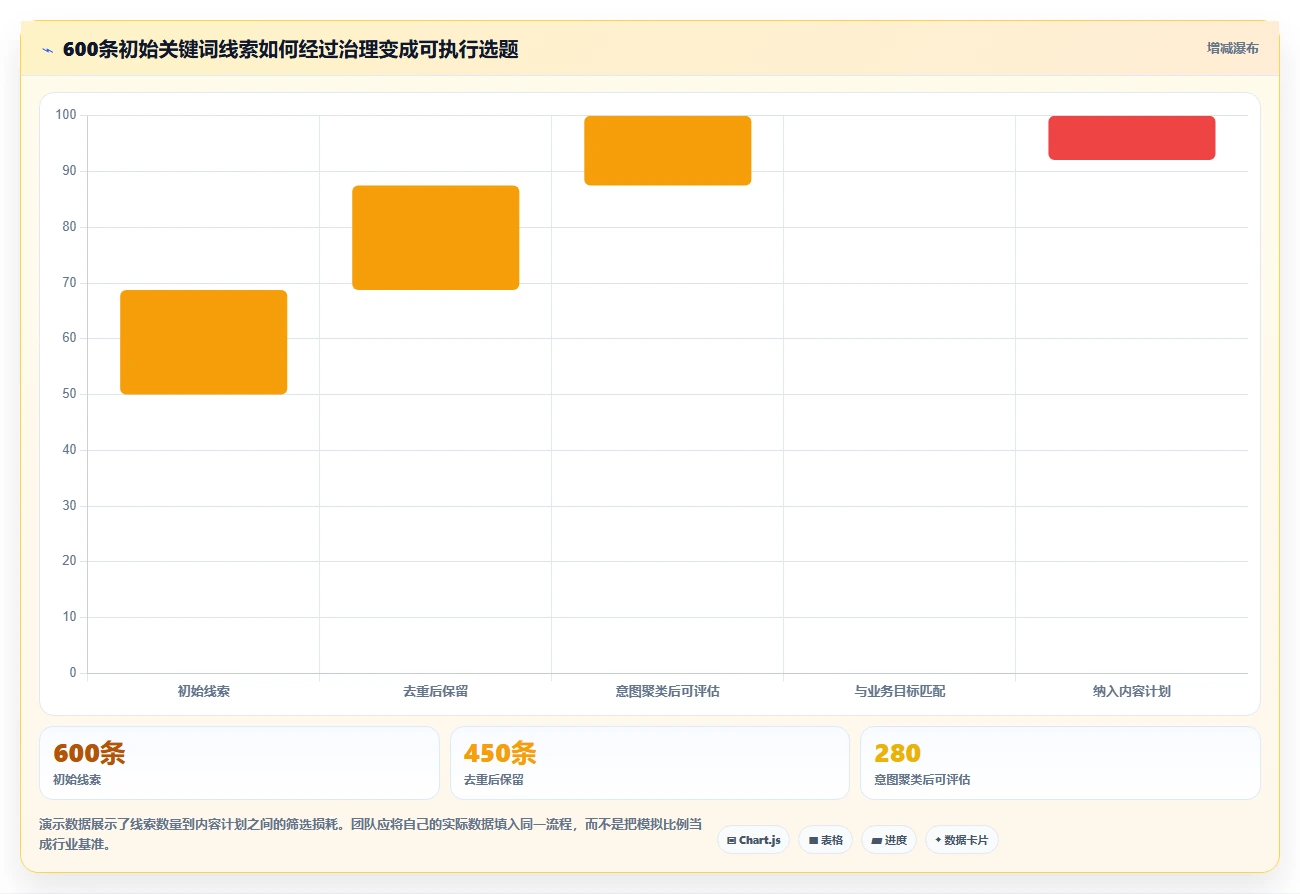Screen dimensions: 1300x894
Task: Click the Chart.js tag chip
Action: point(753,840)
